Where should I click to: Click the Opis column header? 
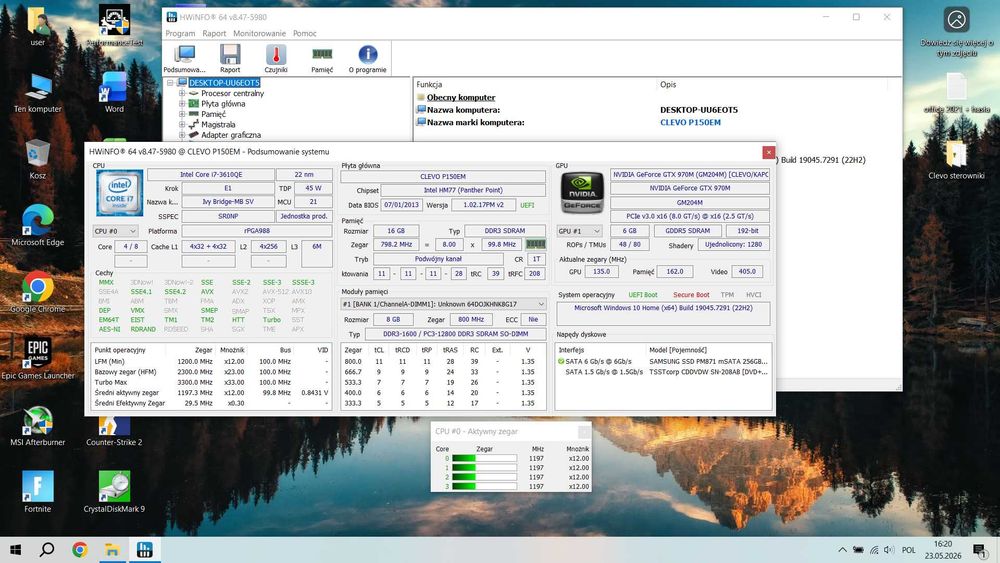(x=668, y=84)
